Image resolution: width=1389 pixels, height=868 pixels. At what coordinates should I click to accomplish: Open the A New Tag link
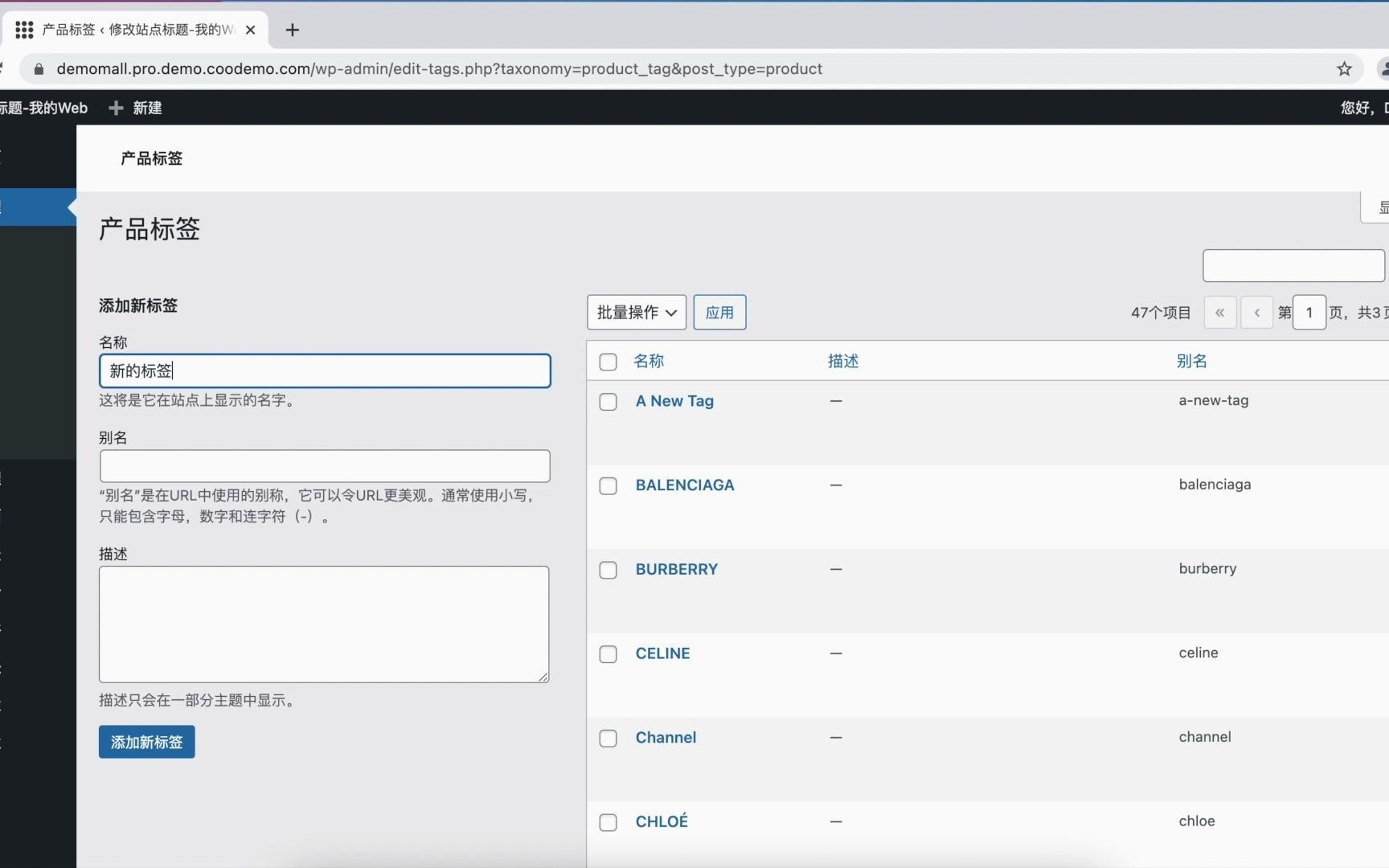(674, 401)
